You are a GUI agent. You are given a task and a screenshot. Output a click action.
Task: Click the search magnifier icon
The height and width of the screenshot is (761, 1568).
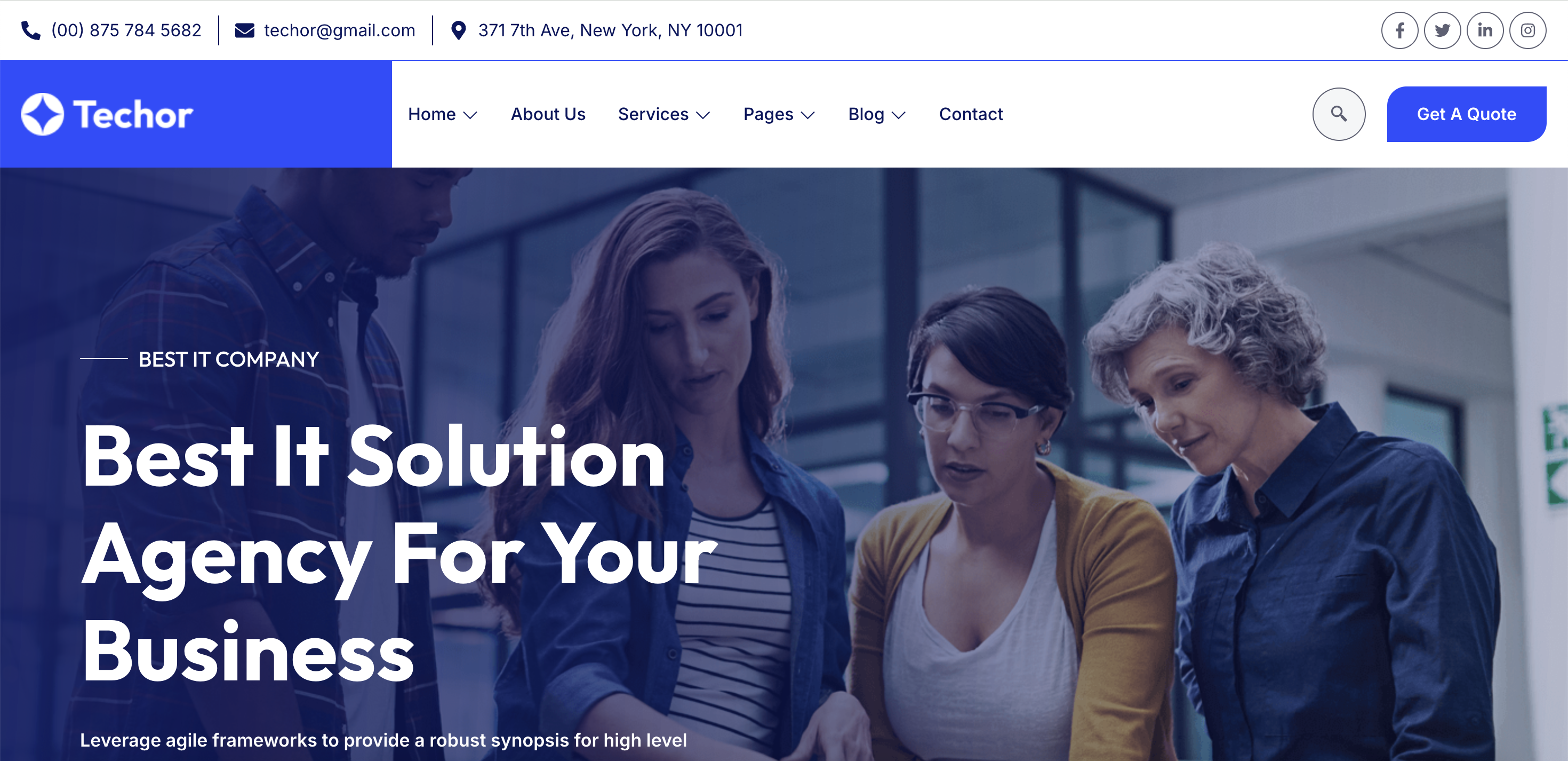pyautogui.click(x=1339, y=114)
